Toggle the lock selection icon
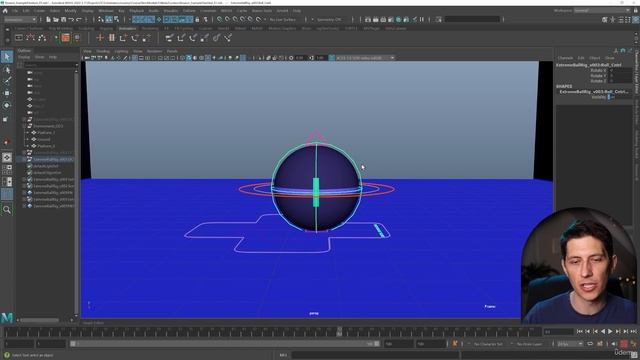This screenshot has width=640, height=360. tap(198, 19)
